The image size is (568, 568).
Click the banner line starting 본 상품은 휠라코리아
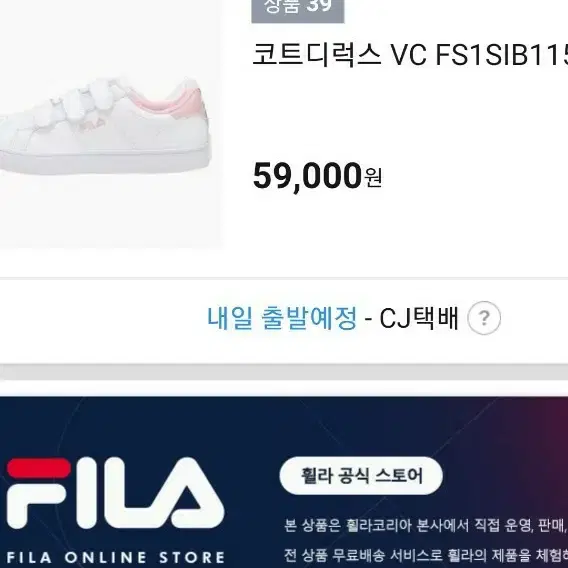[x=426, y=525]
